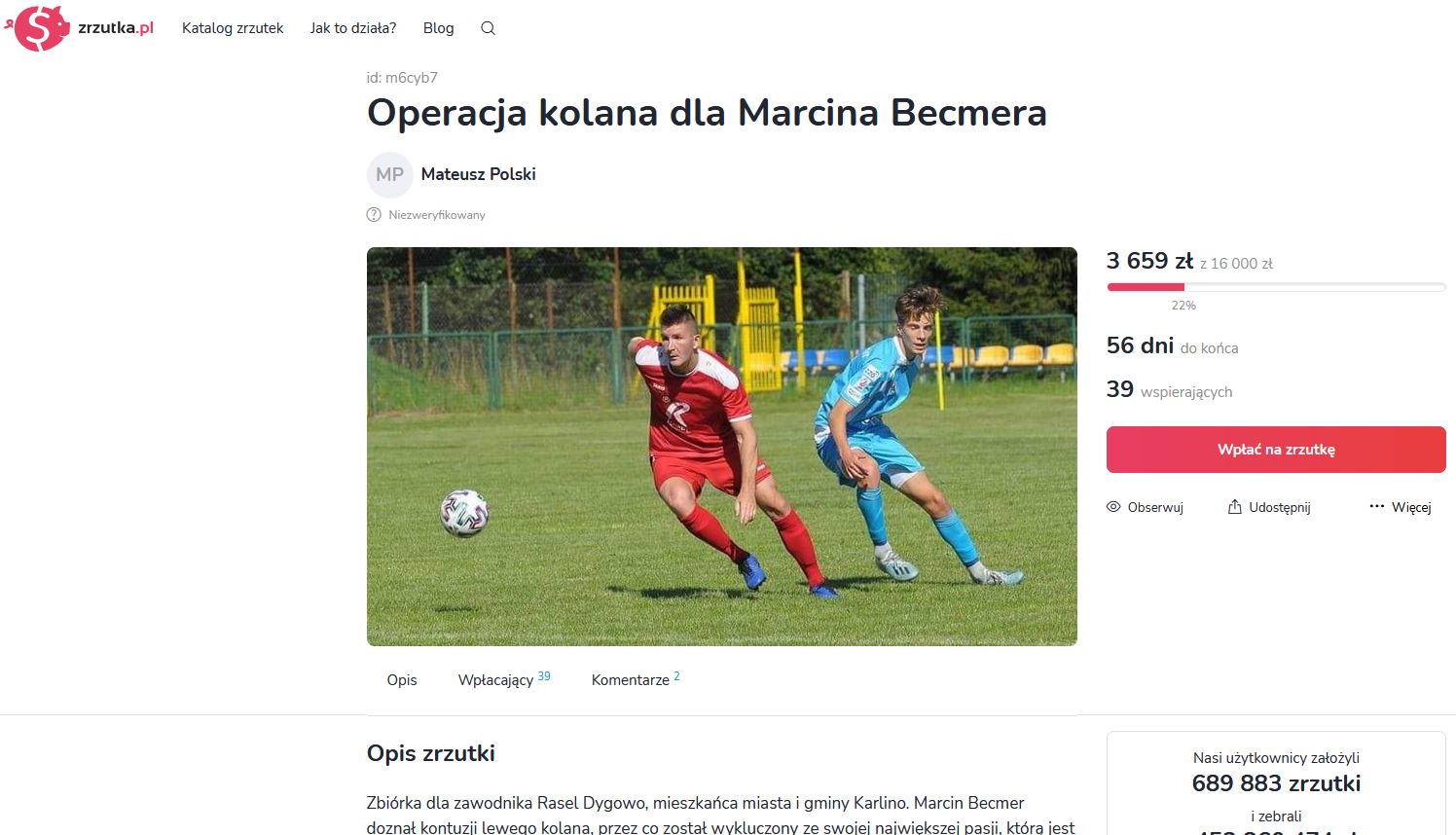This screenshot has width=1456, height=835.
Task: Open the Jak to działa? page
Action: pyautogui.click(x=353, y=28)
